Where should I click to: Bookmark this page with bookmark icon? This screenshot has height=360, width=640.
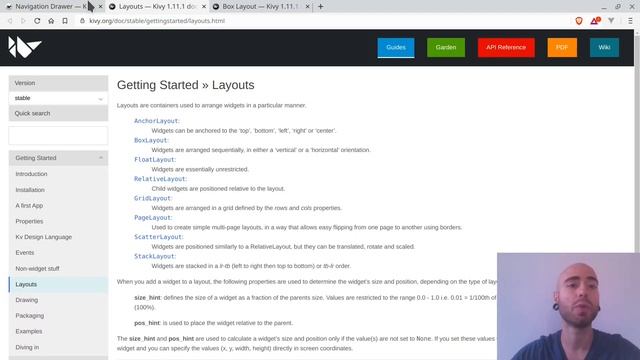coord(65,21)
